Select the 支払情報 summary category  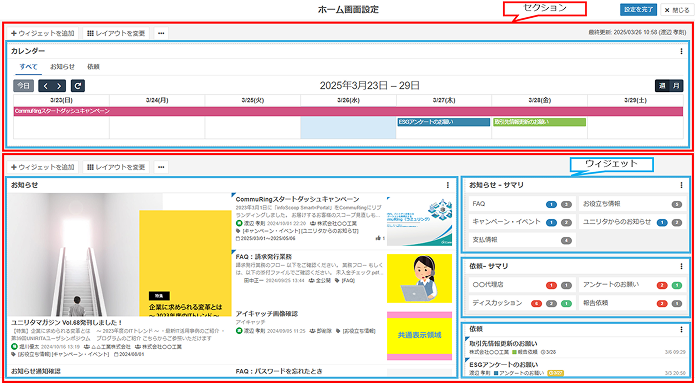point(522,240)
